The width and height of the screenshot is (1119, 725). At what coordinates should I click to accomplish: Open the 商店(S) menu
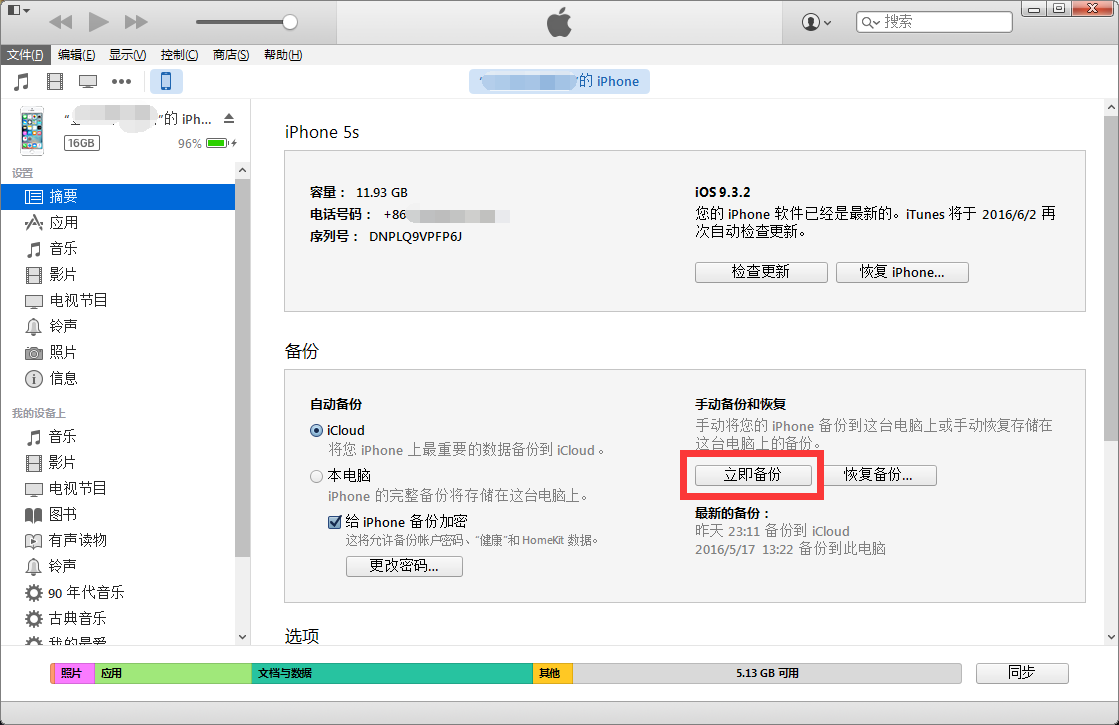[x=231, y=55]
